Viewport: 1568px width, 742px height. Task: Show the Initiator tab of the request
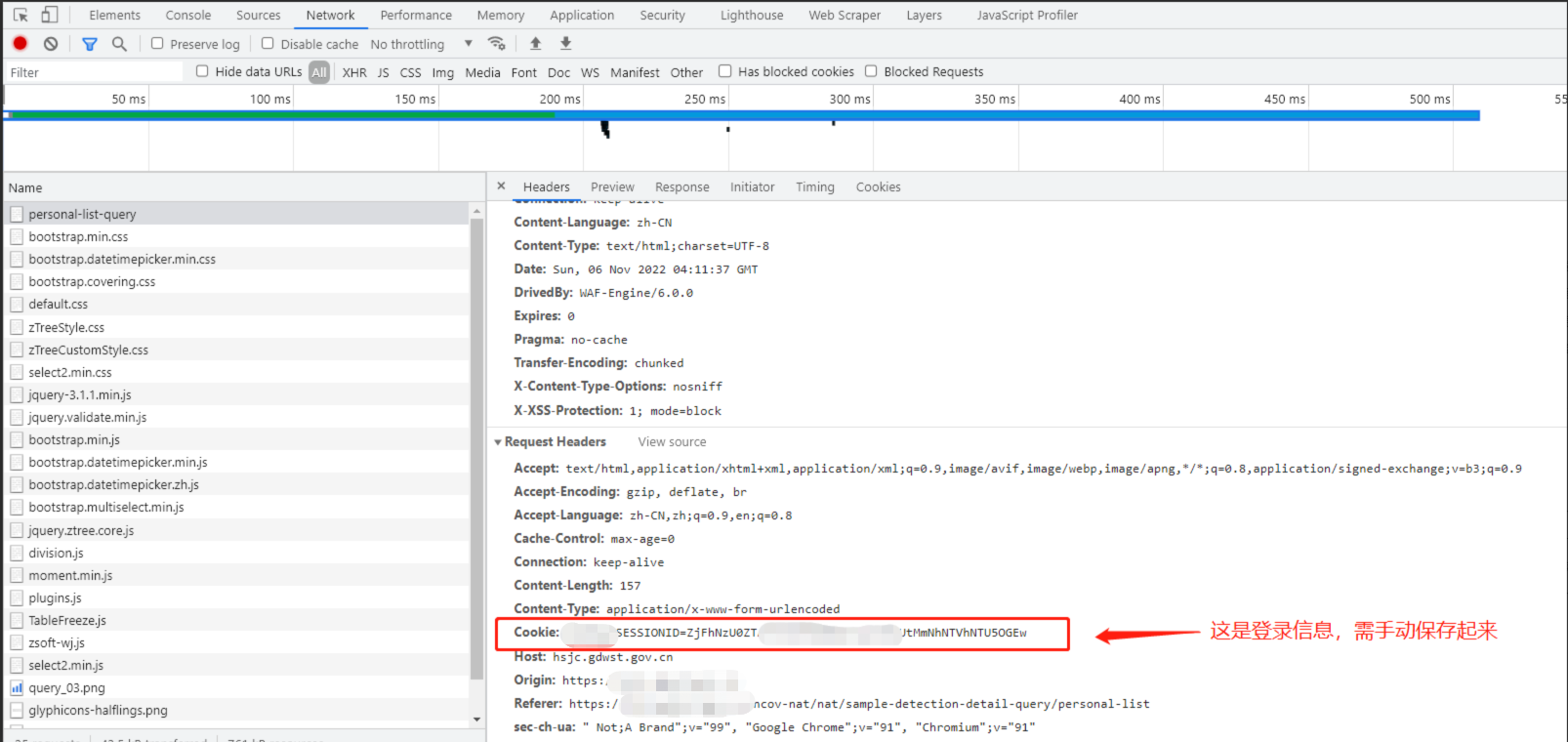(753, 186)
